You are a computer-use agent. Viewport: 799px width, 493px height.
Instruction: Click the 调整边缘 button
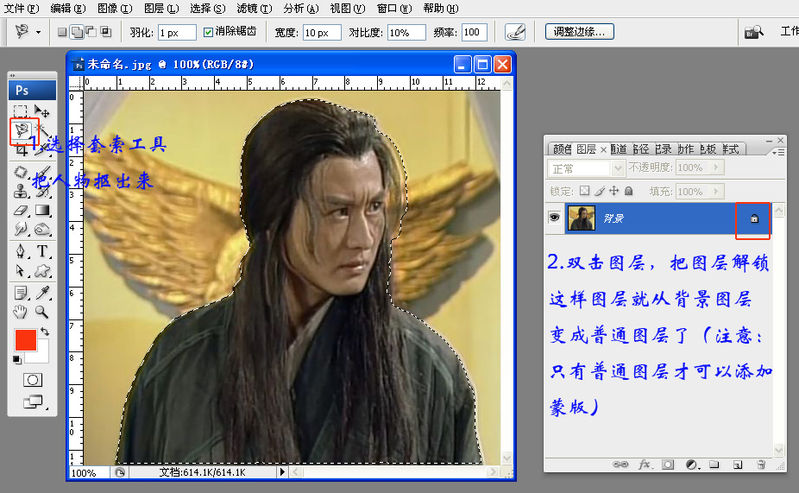tap(580, 32)
